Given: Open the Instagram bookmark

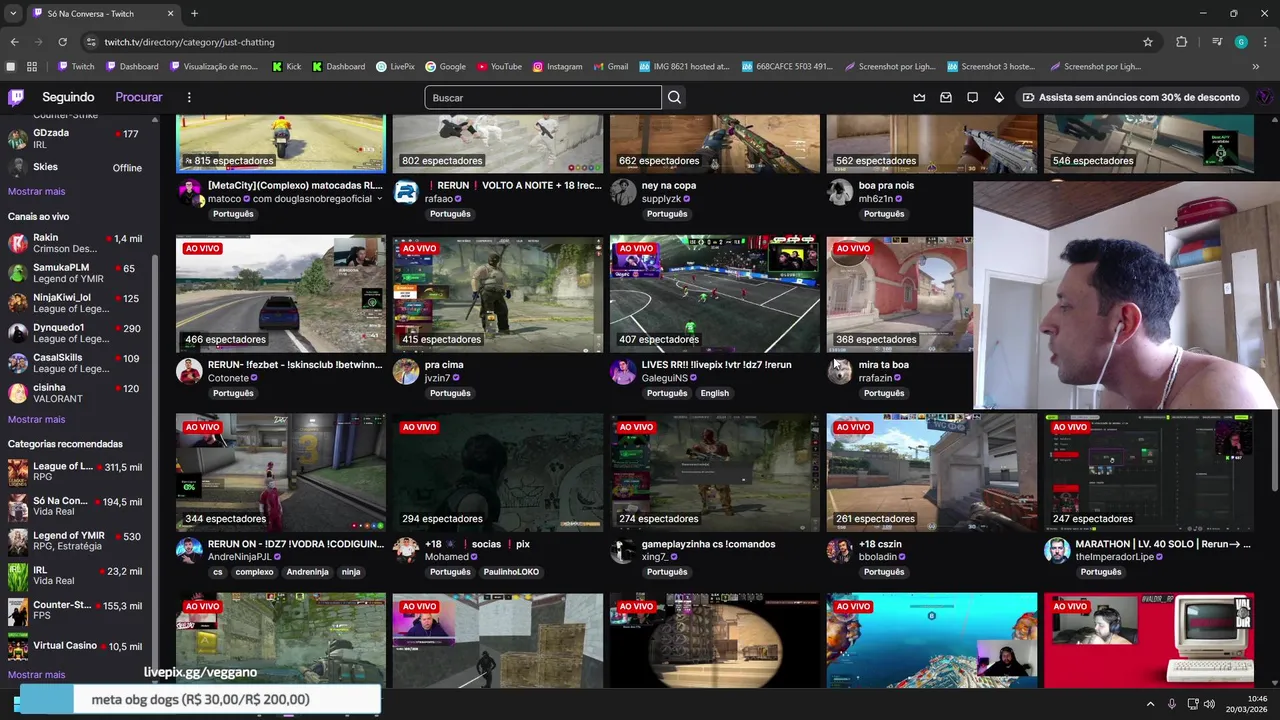Looking at the screenshot, I should [557, 67].
